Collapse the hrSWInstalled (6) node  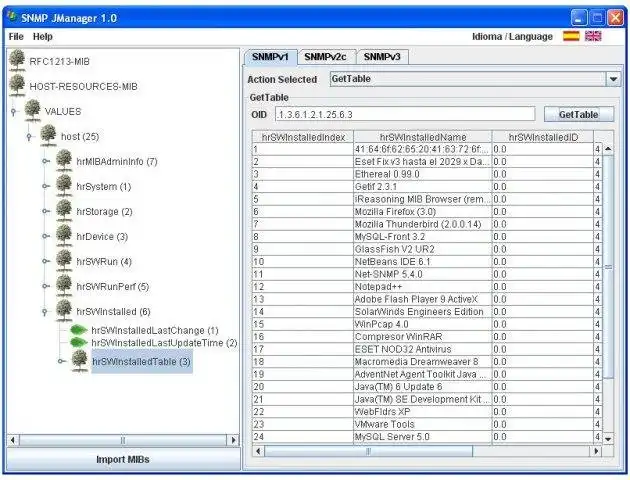click(x=45, y=312)
